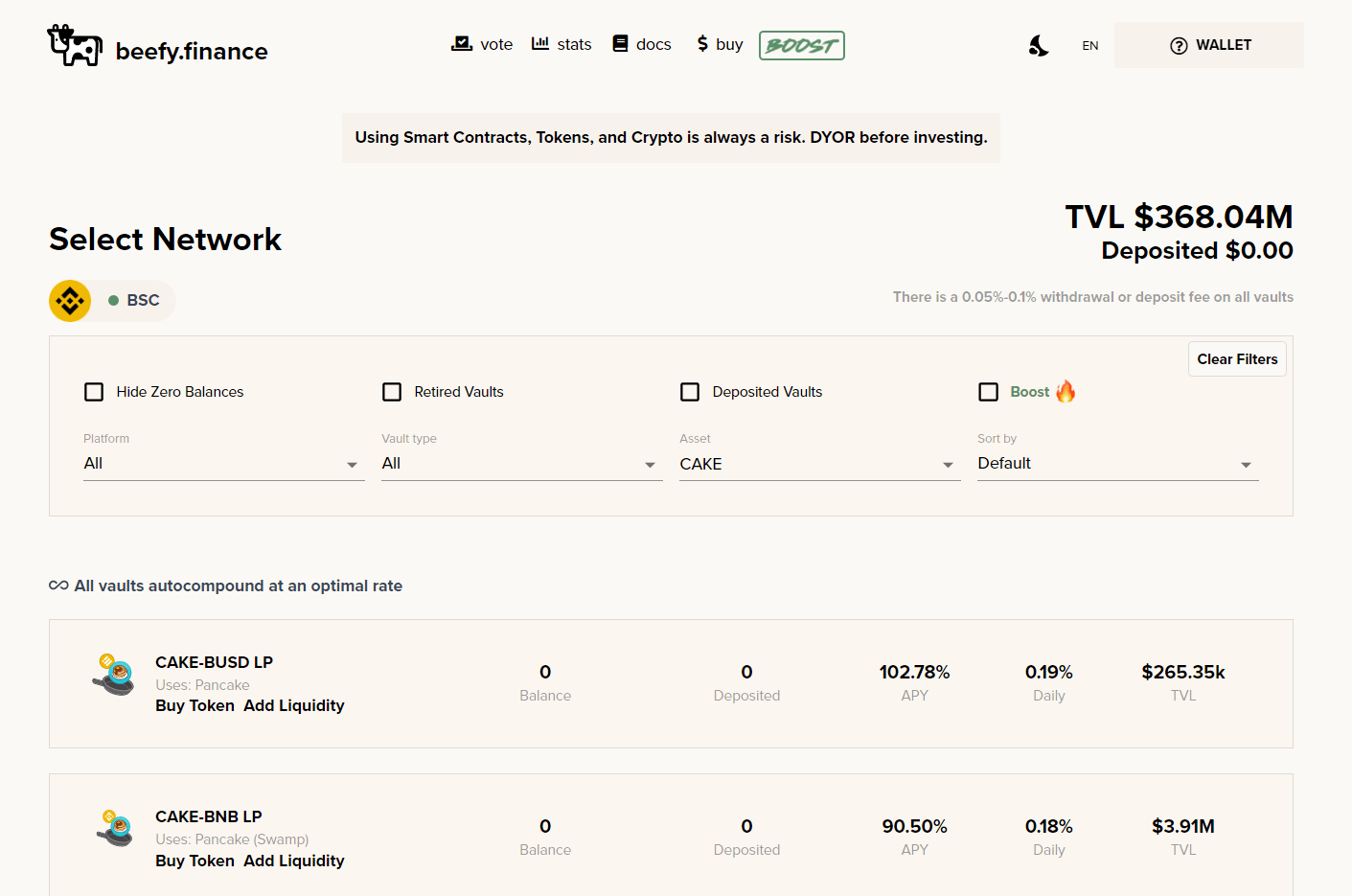Click the Boost flame icon
Image resolution: width=1352 pixels, height=896 pixels.
[1066, 391]
